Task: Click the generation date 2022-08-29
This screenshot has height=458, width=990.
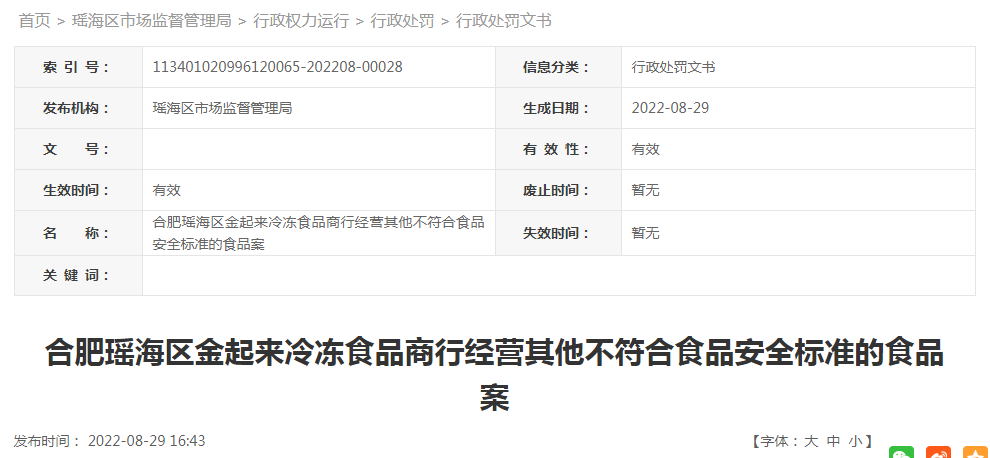Action: click(670, 108)
